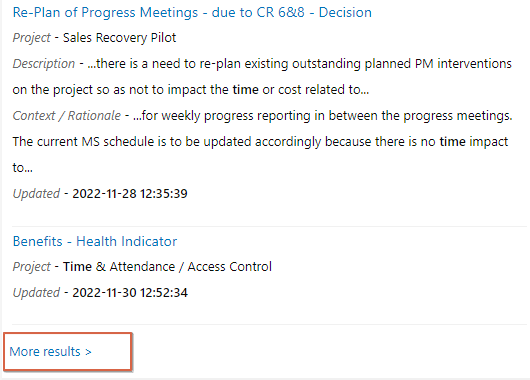The image size is (530, 380).
Task: Click the italic Description label
Action: (44, 64)
